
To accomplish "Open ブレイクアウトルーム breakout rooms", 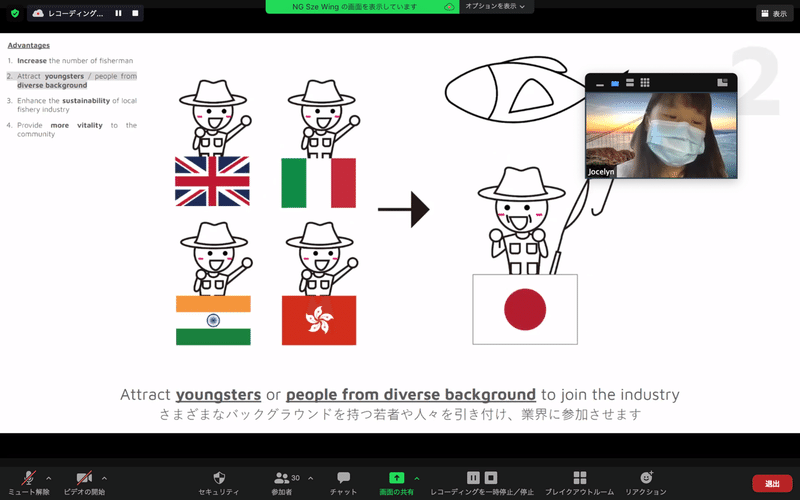I will tap(580, 483).
